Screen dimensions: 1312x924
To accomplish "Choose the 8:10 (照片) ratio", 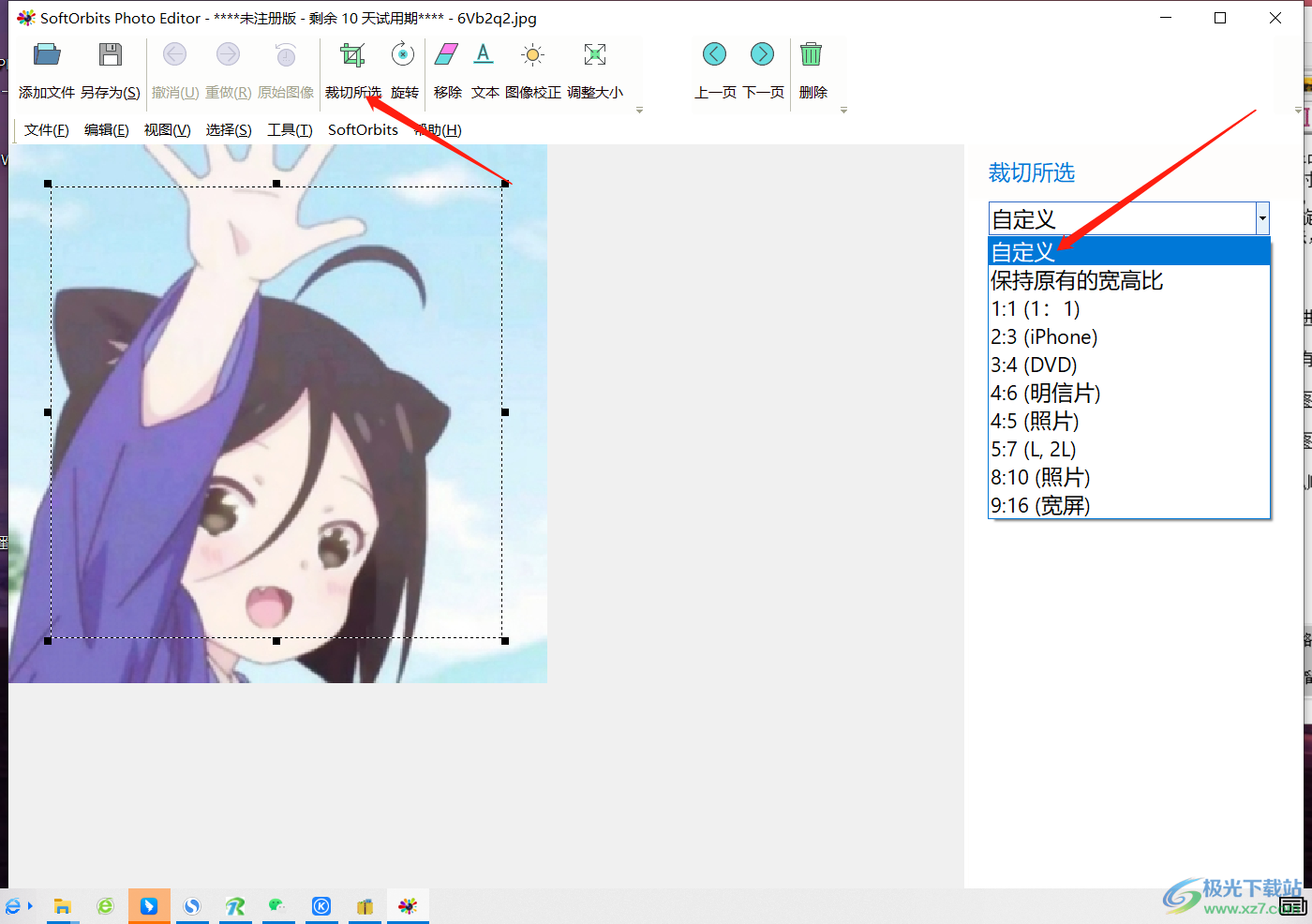I will pos(1129,477).
